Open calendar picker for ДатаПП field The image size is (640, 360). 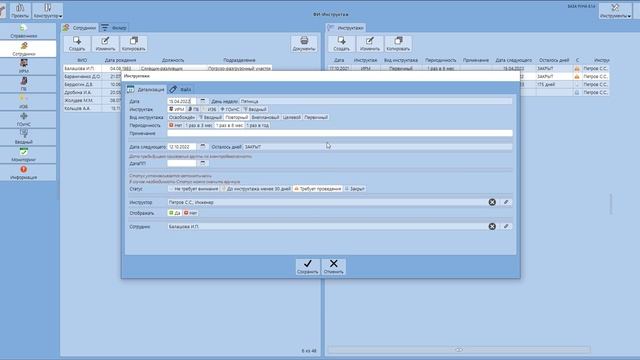pyautogui.click(x=203, y=163)
